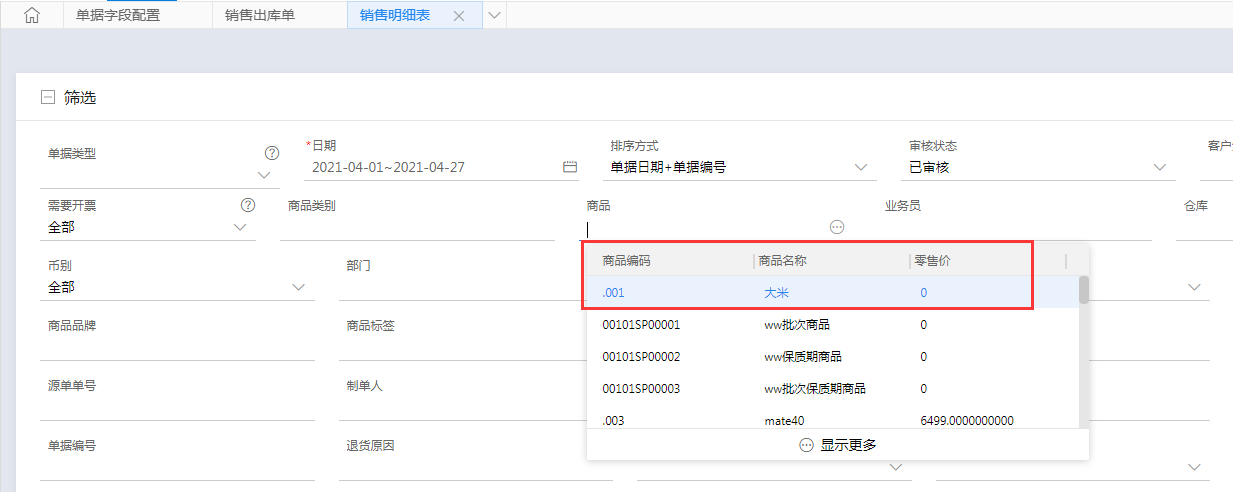Select product code .001

[612, 293]
